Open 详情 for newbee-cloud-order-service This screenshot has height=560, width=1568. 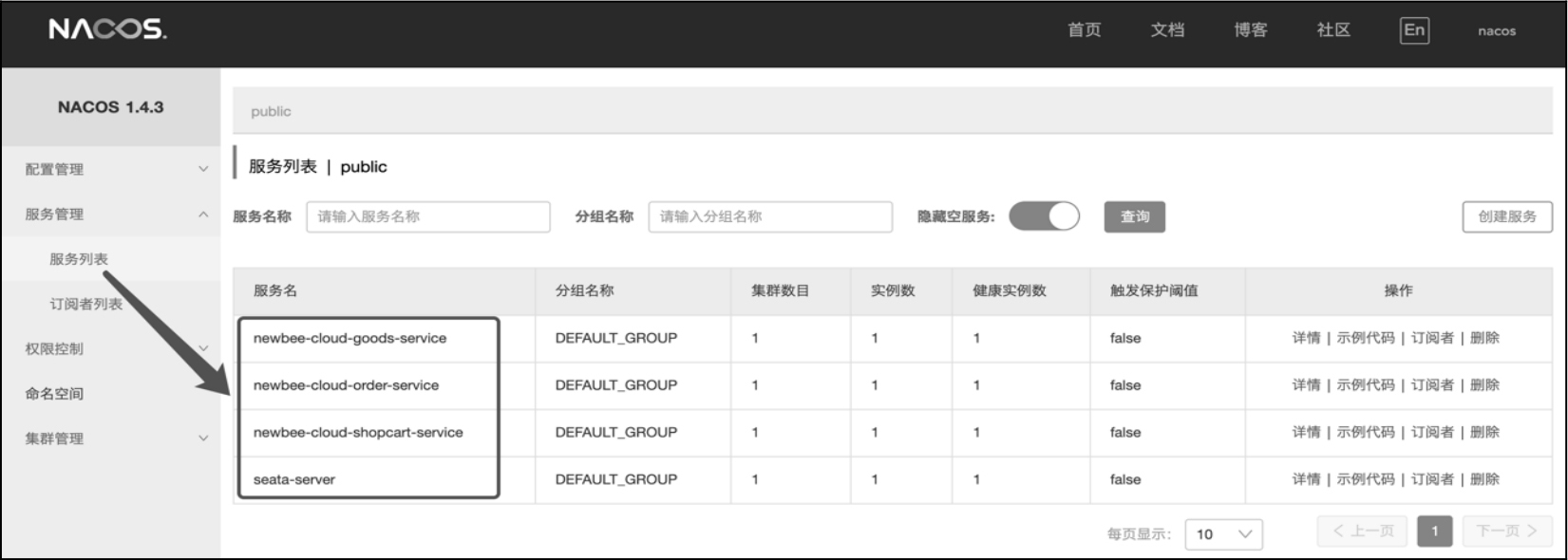tap(1306, 385)
